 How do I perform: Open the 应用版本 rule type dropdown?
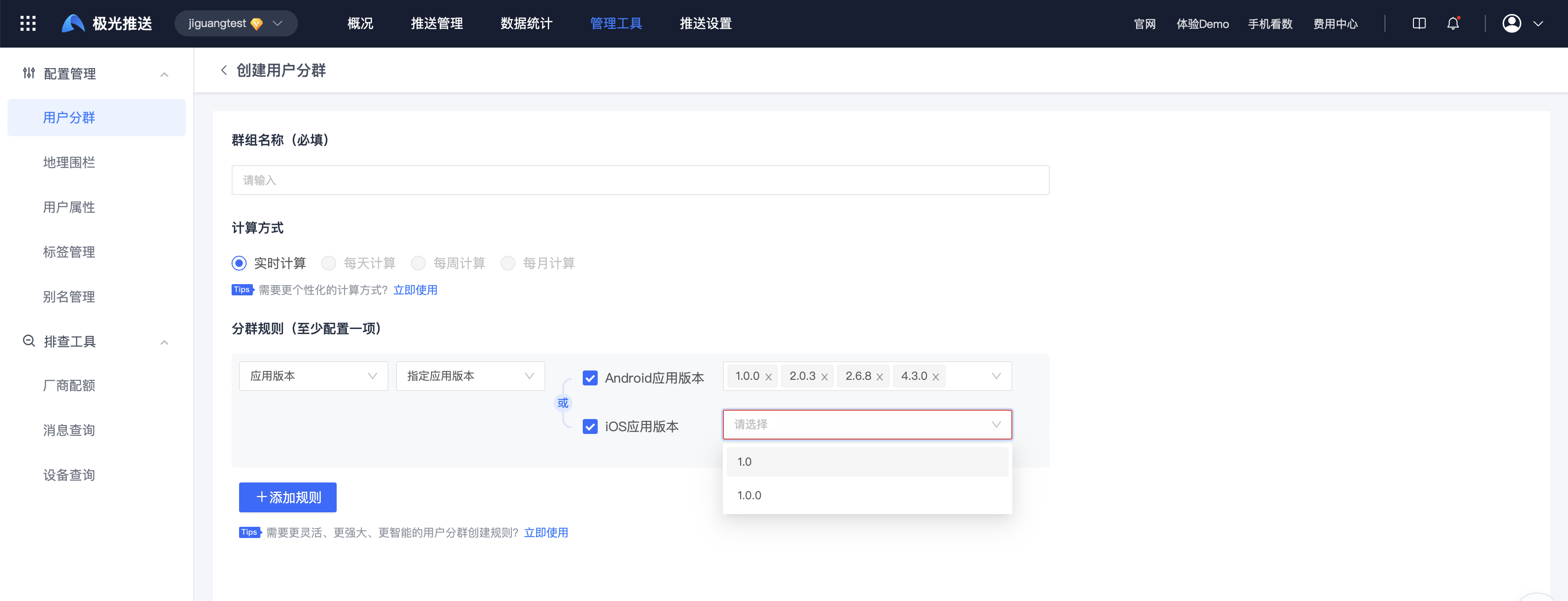(x=313, y=376)
